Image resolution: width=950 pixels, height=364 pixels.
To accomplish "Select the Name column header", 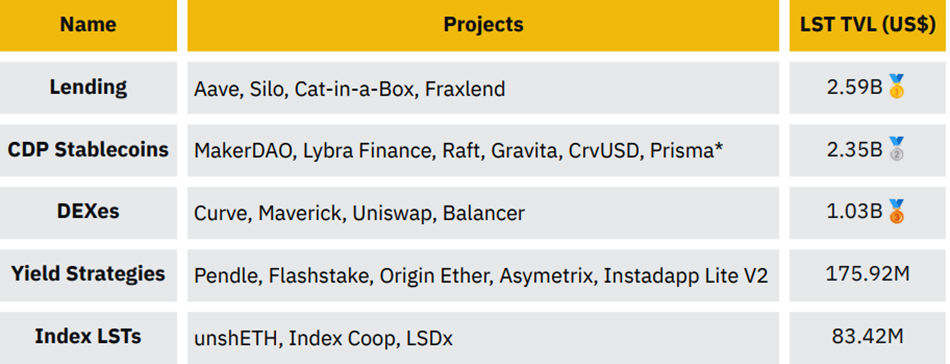I will click(x=88, y=25).
